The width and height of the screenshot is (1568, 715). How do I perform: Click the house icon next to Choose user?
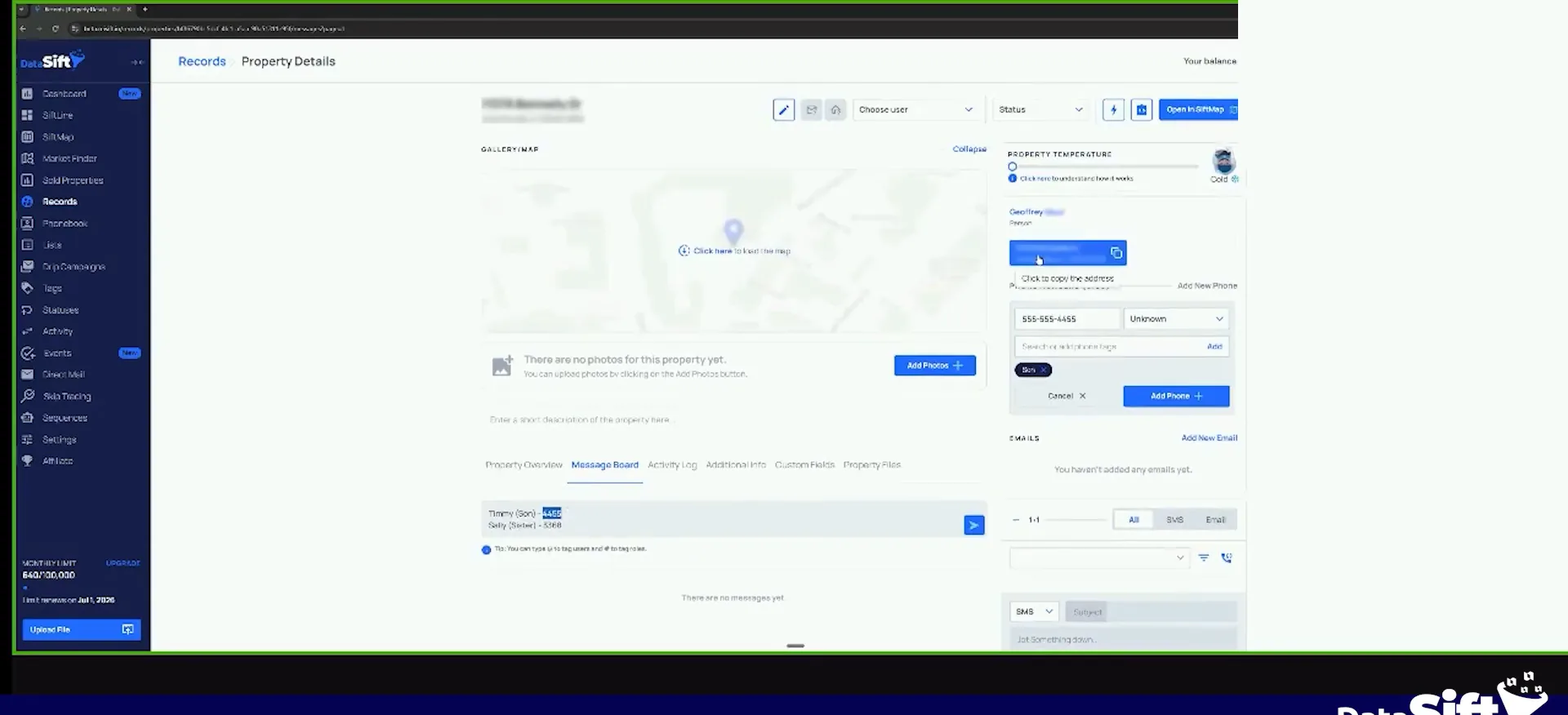pos(835,109)
